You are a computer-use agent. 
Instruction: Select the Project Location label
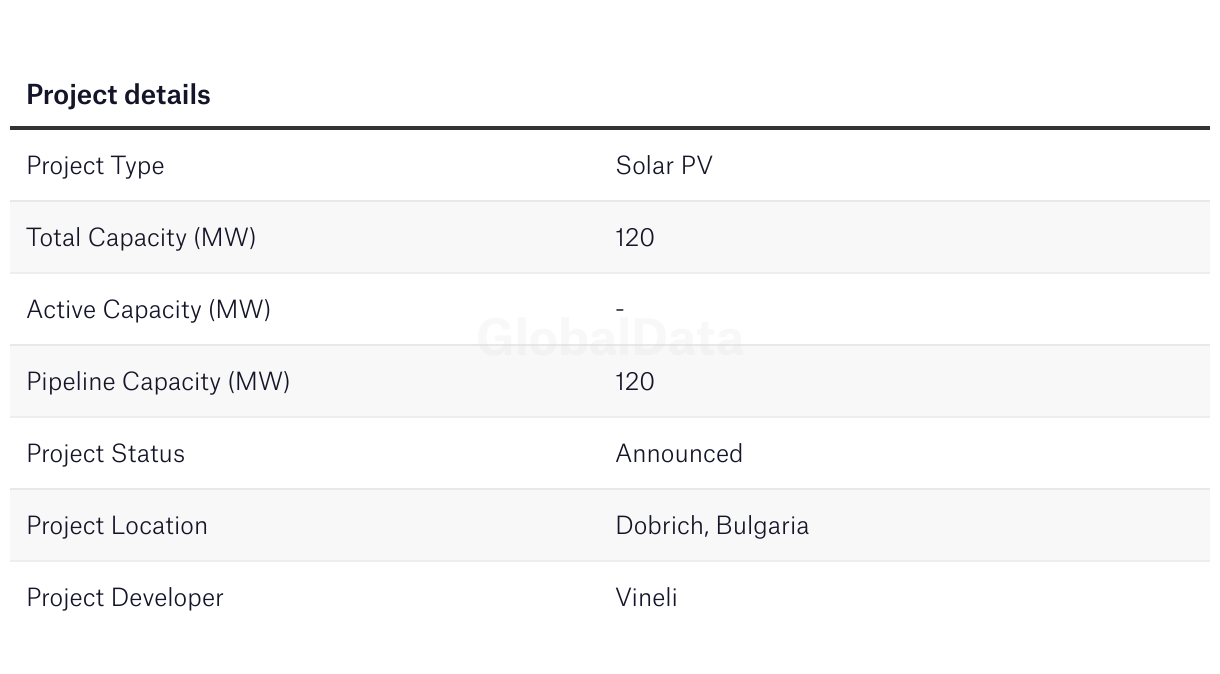117,526
